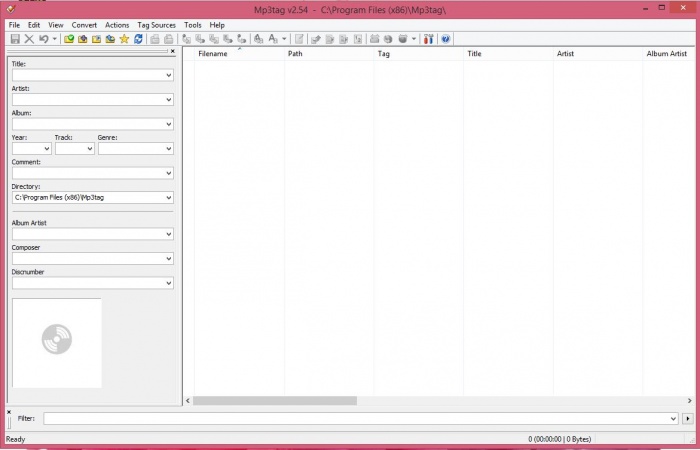Click the horizontal scrollbar in file list
This screenshot has width=700, height=450.
(275, 401)
